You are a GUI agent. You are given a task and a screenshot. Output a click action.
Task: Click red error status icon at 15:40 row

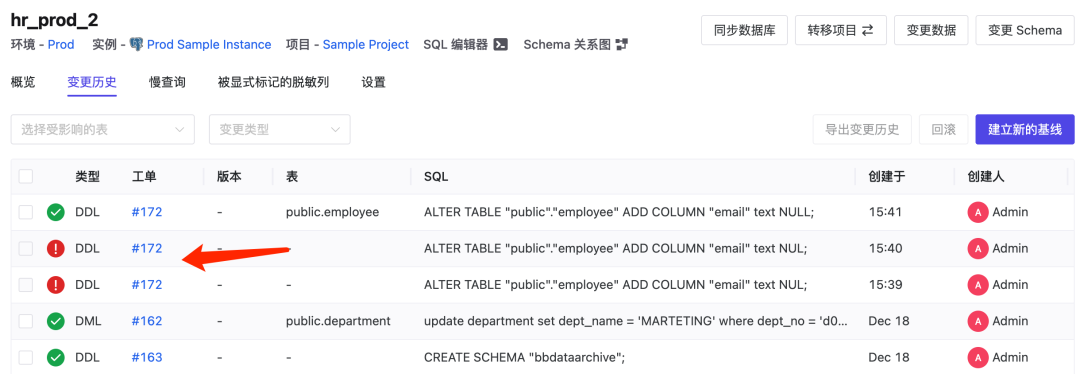56,249
